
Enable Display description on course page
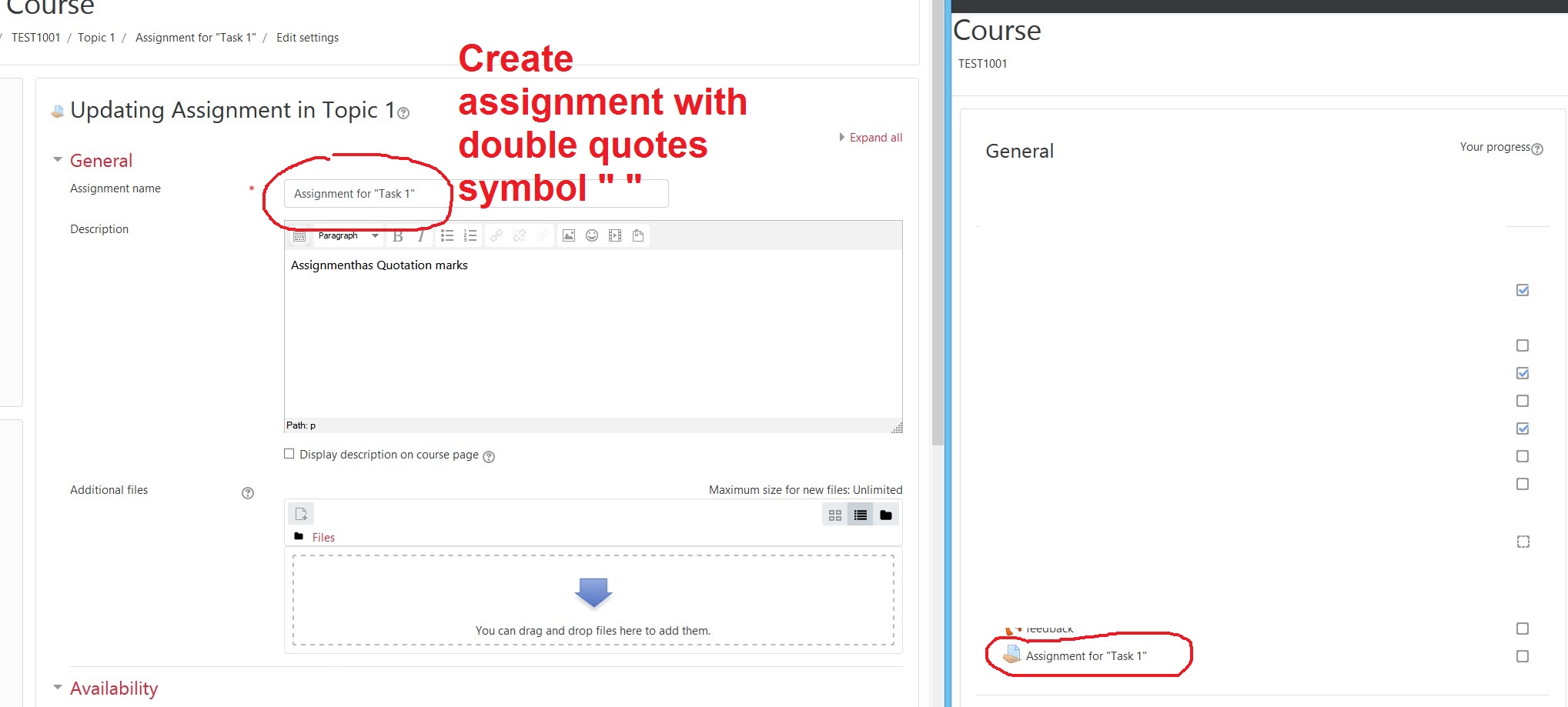(x=289, y=454)
